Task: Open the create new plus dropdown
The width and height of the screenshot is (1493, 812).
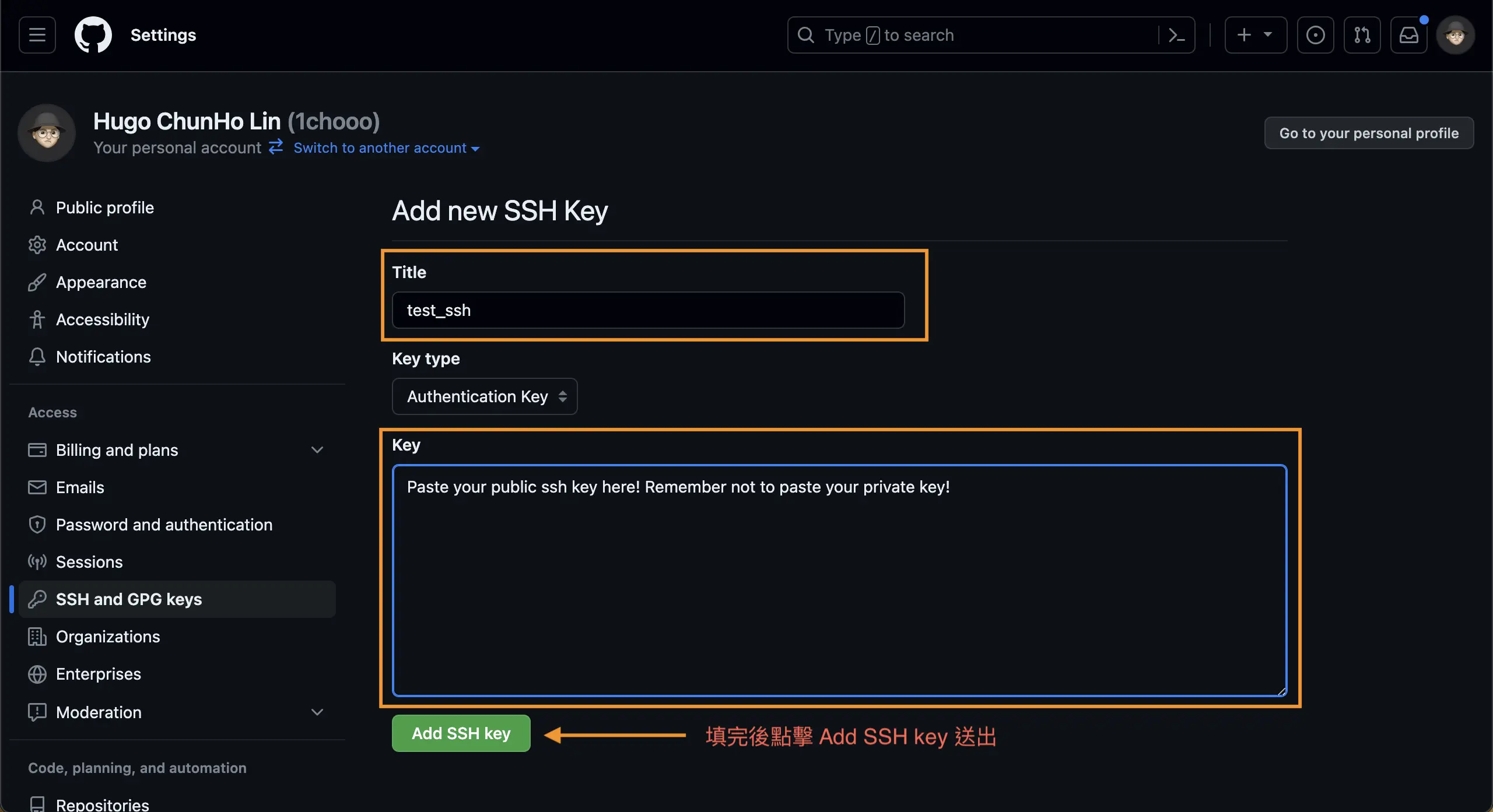Action: click(x=1256, y=35)
